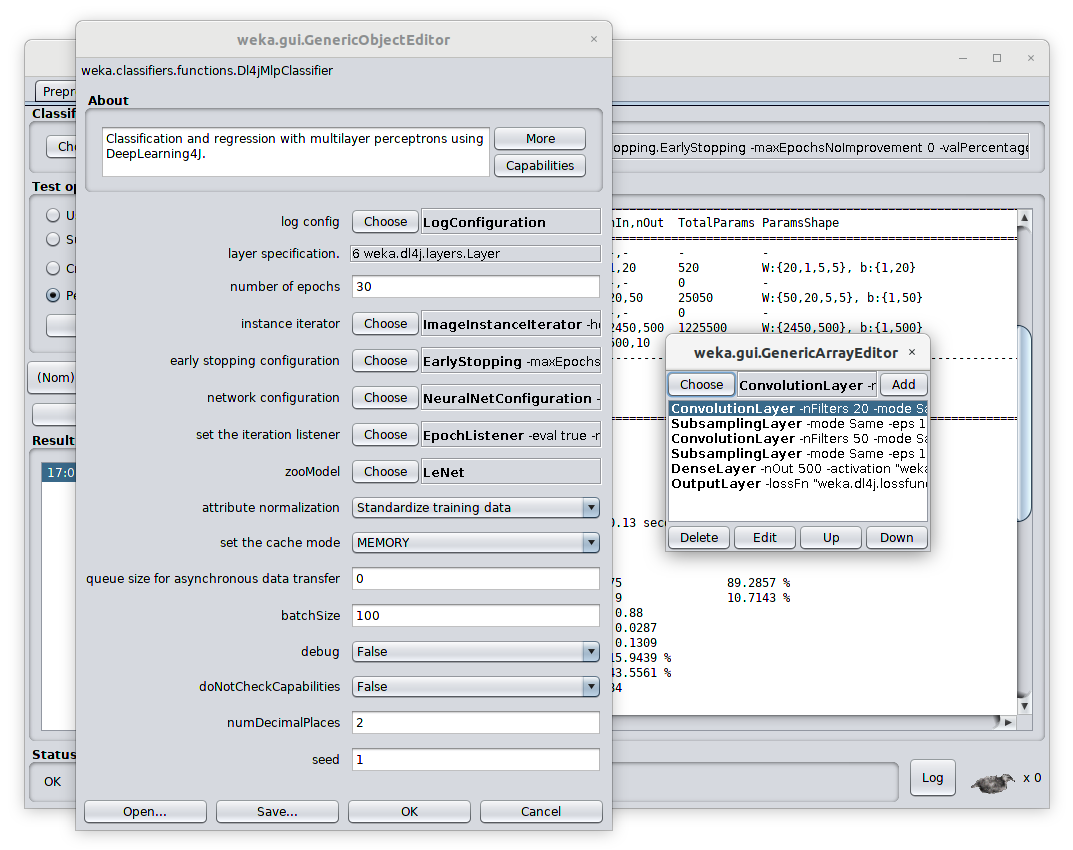The image size is (1073, 850).
Task: Click the layer specification field
Action: point(476,253)
